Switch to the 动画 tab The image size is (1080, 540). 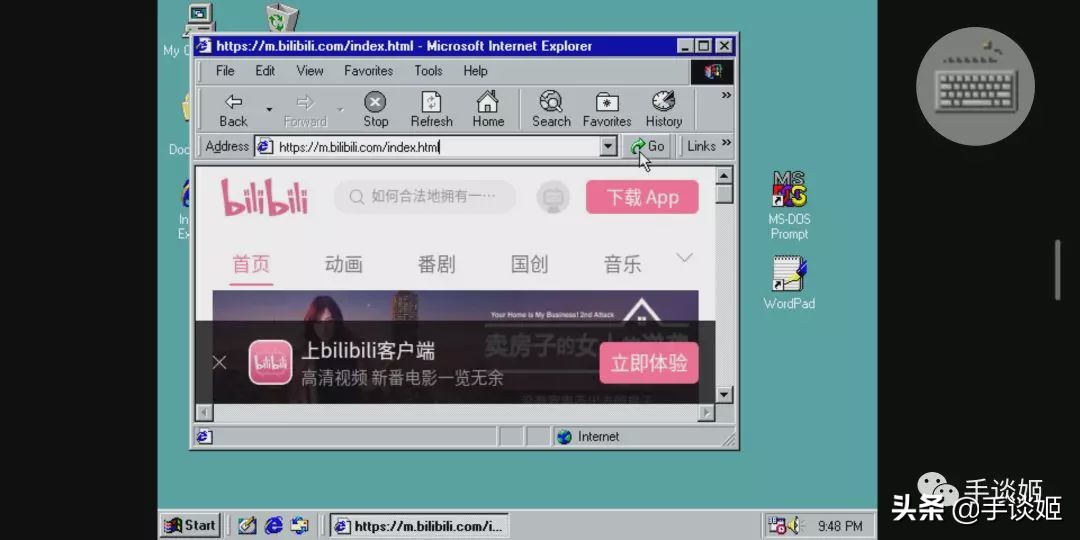coord(344,264)
